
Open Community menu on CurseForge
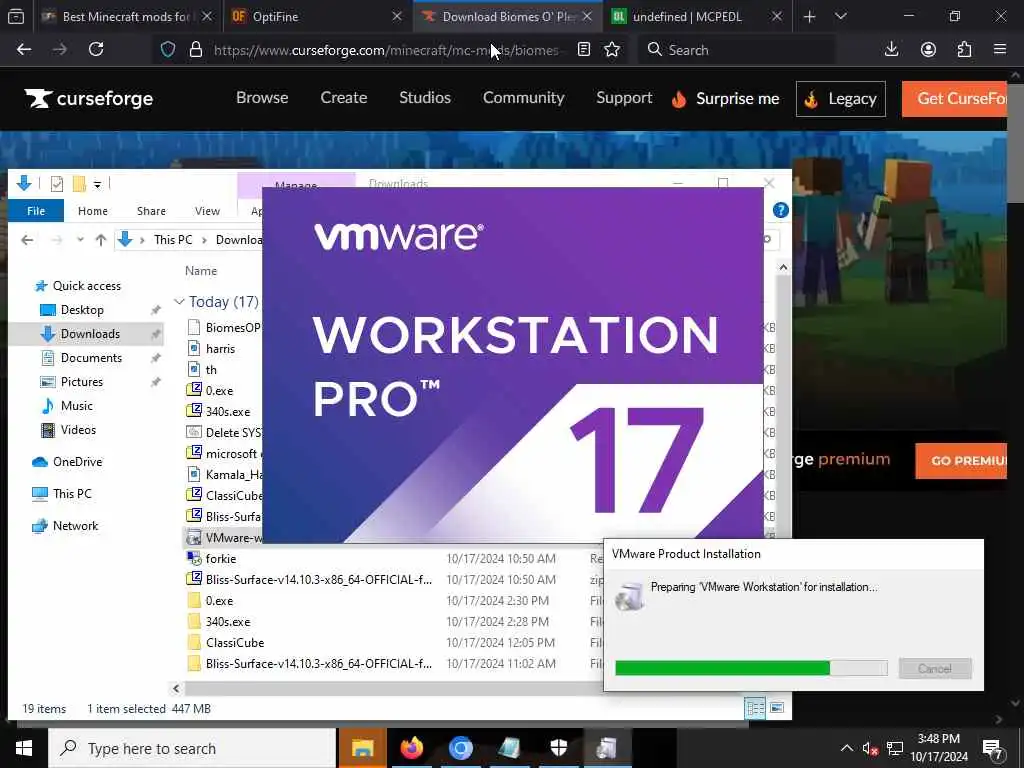point(523,98)
